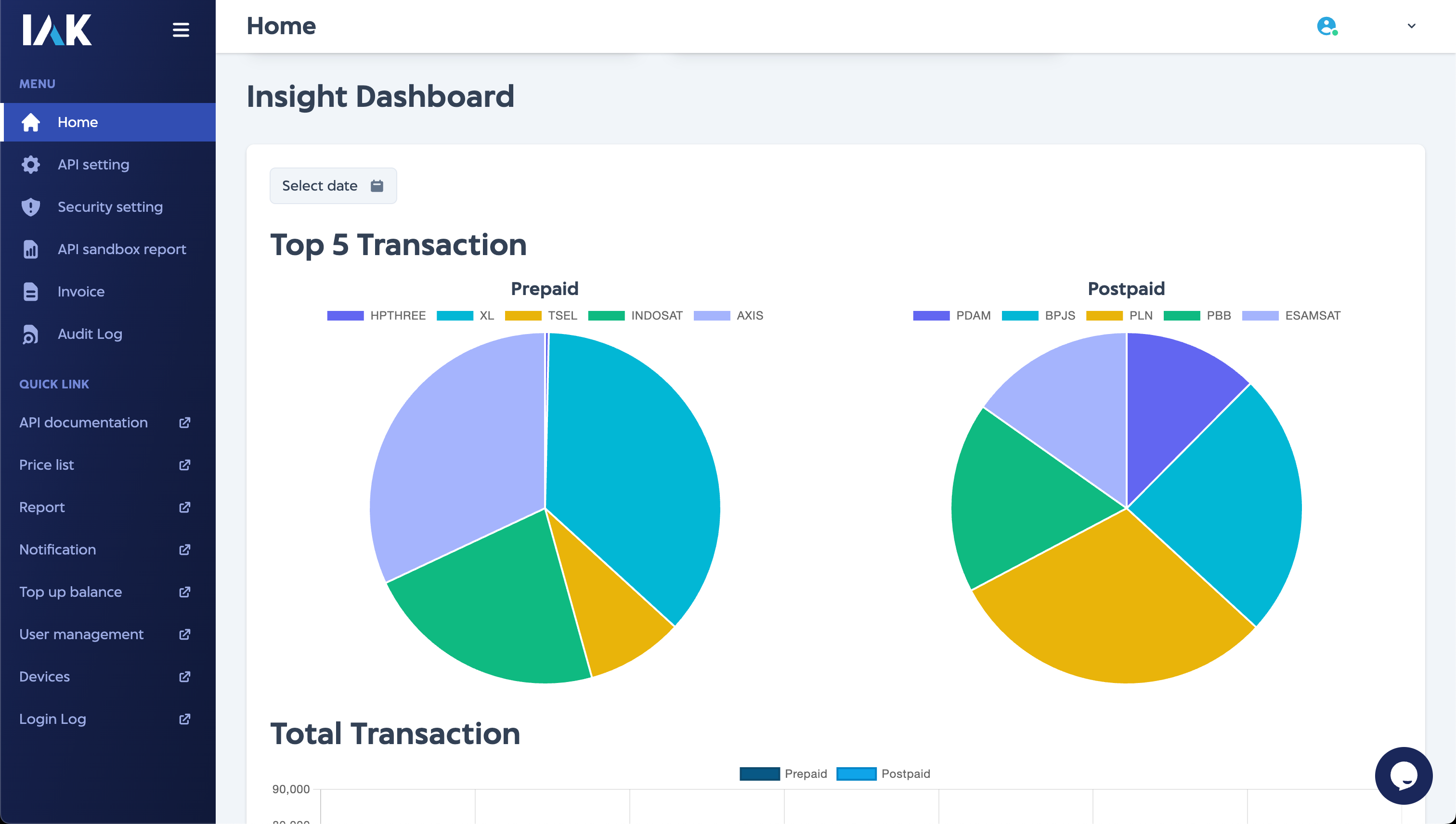Toggle XL legend swatch in Prepaid chart
Viewport: 1456px width, 824px height.
click(455, 316)
